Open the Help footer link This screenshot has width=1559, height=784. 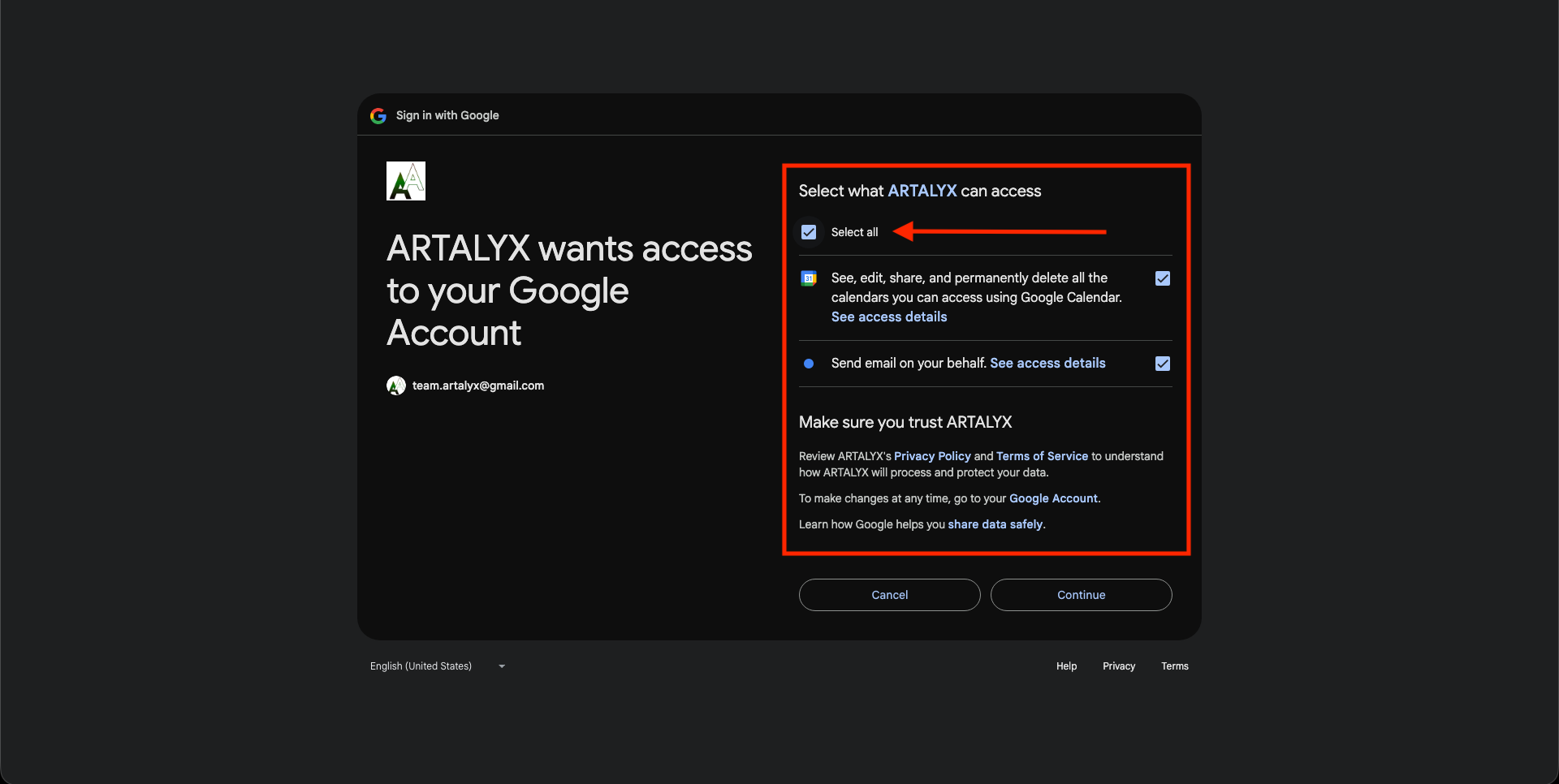(x=1066, y=666)
